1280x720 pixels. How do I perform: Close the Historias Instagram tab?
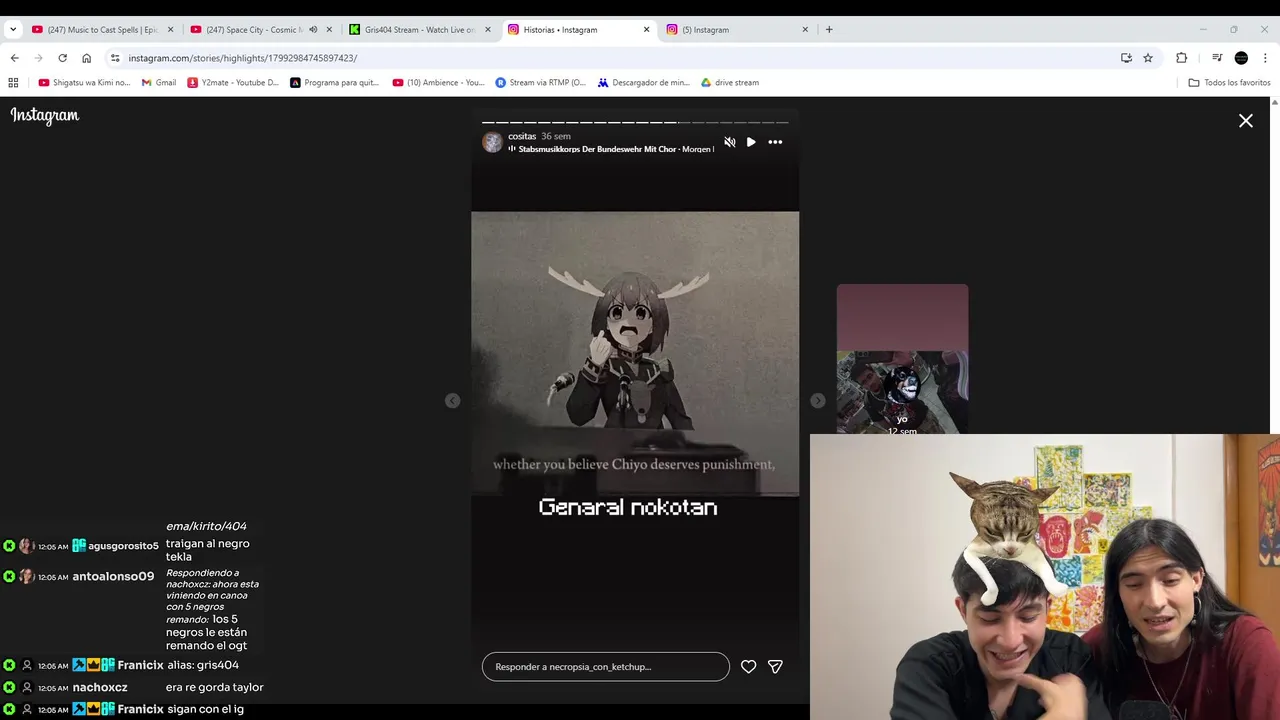pyautogui.click(x=646, y=30)
